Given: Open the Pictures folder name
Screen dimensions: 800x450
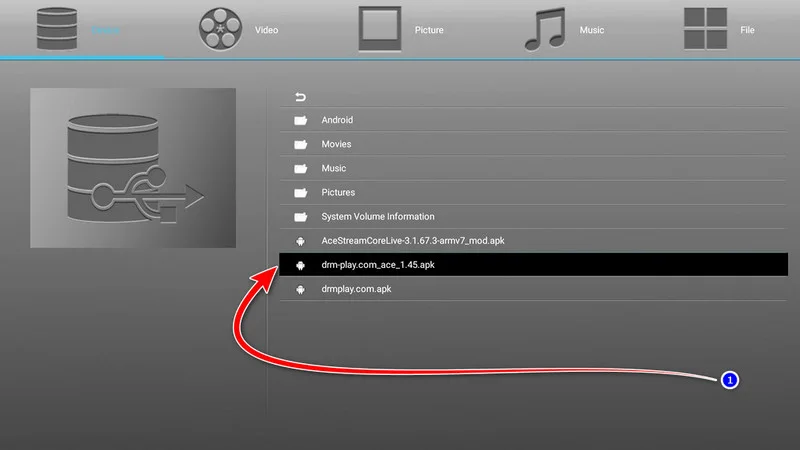Looking at the screenshot, I should point(338,192).
